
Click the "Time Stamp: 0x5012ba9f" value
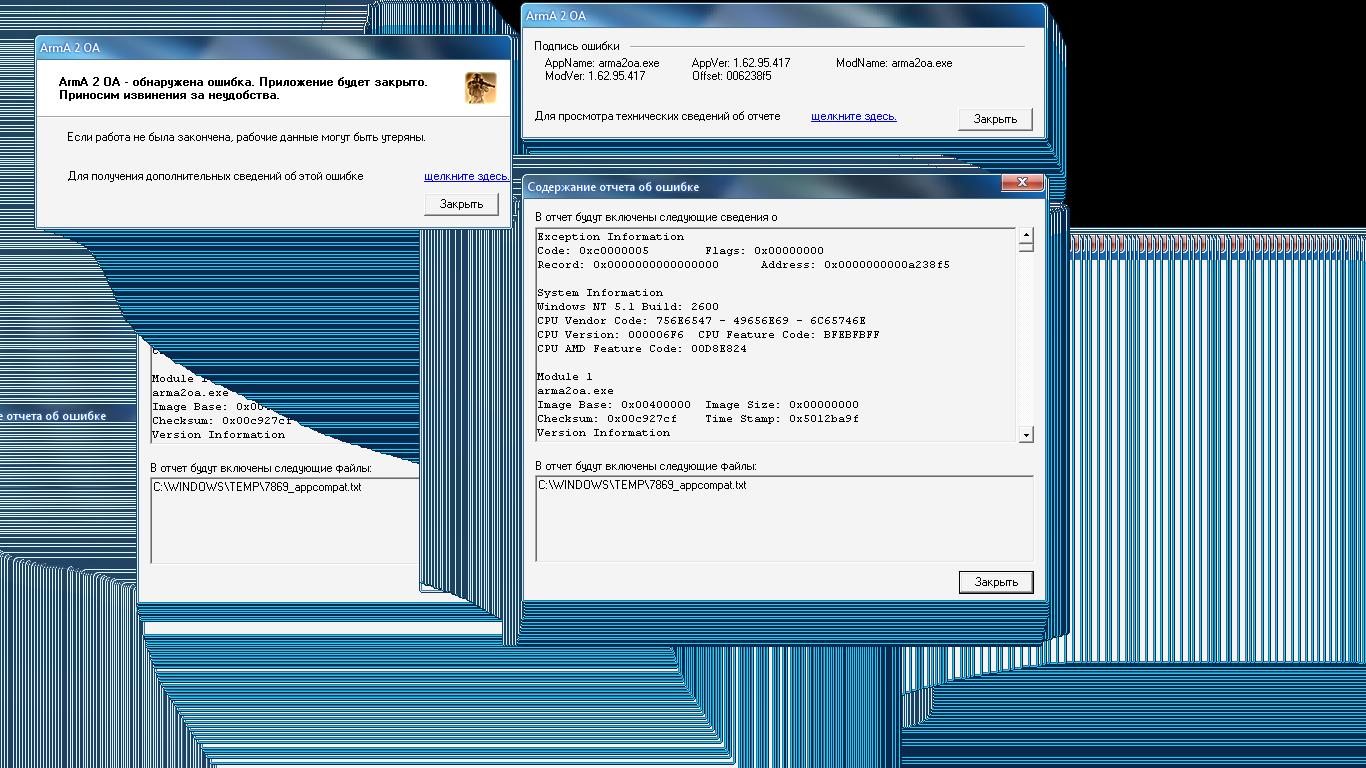coord(782,419)
